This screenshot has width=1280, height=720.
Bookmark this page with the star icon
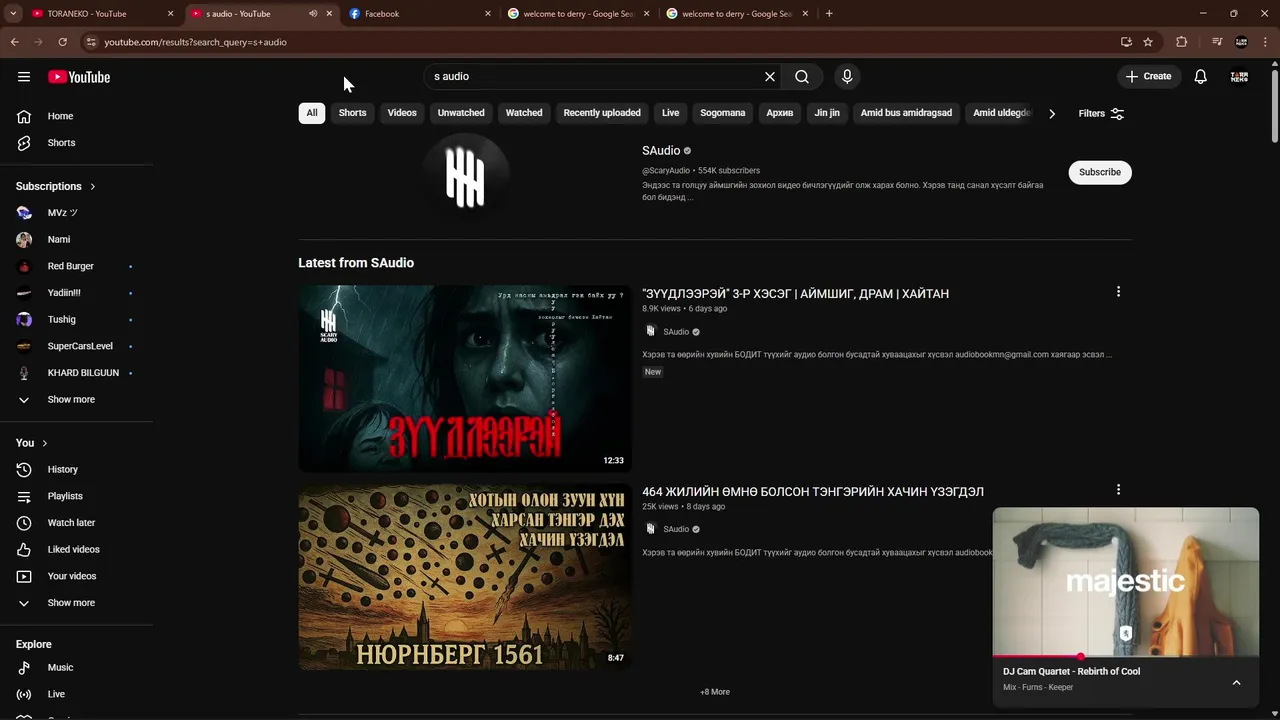pos(1148,42)
